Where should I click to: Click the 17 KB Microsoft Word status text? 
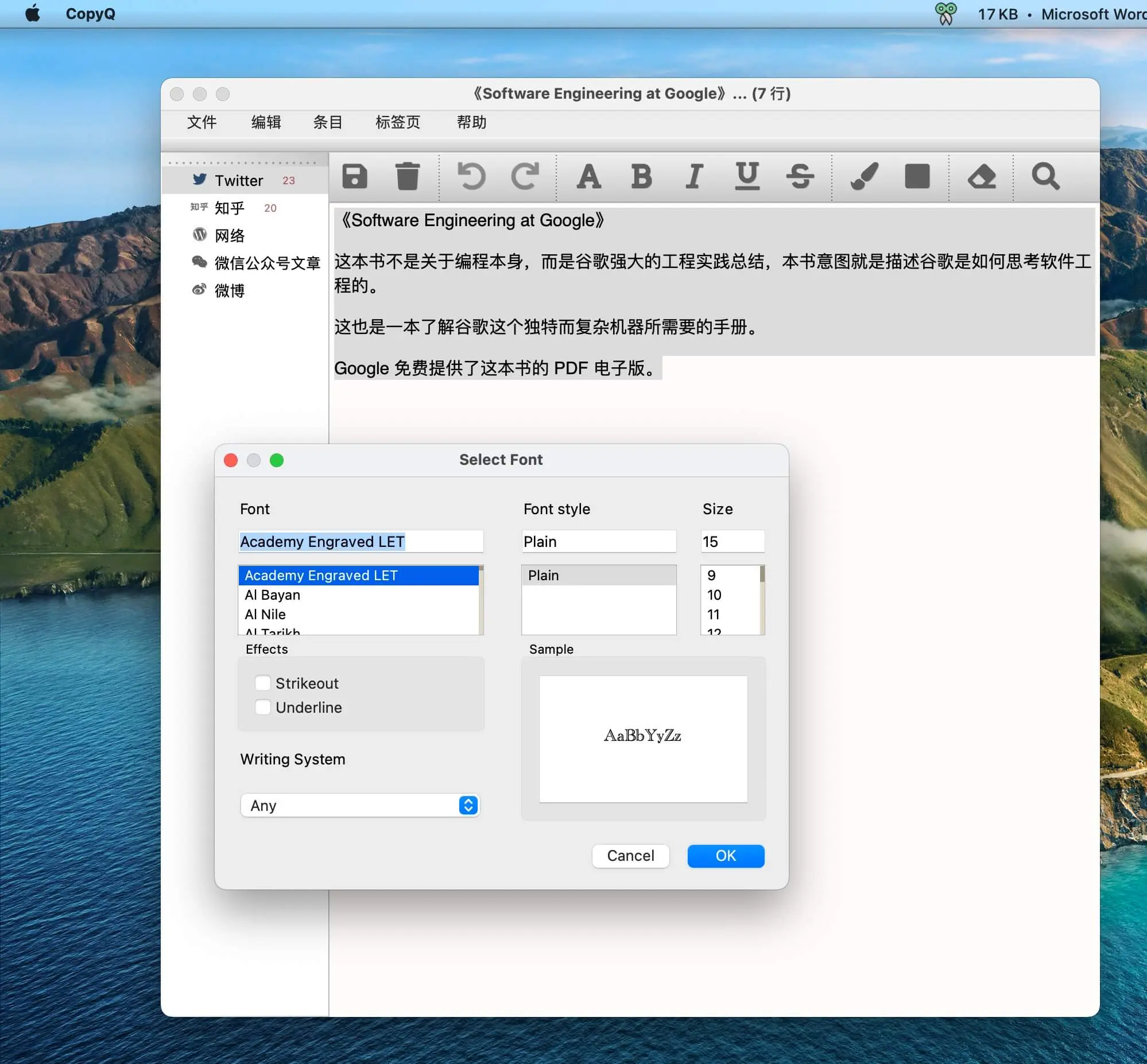[x=1062, y=14]
